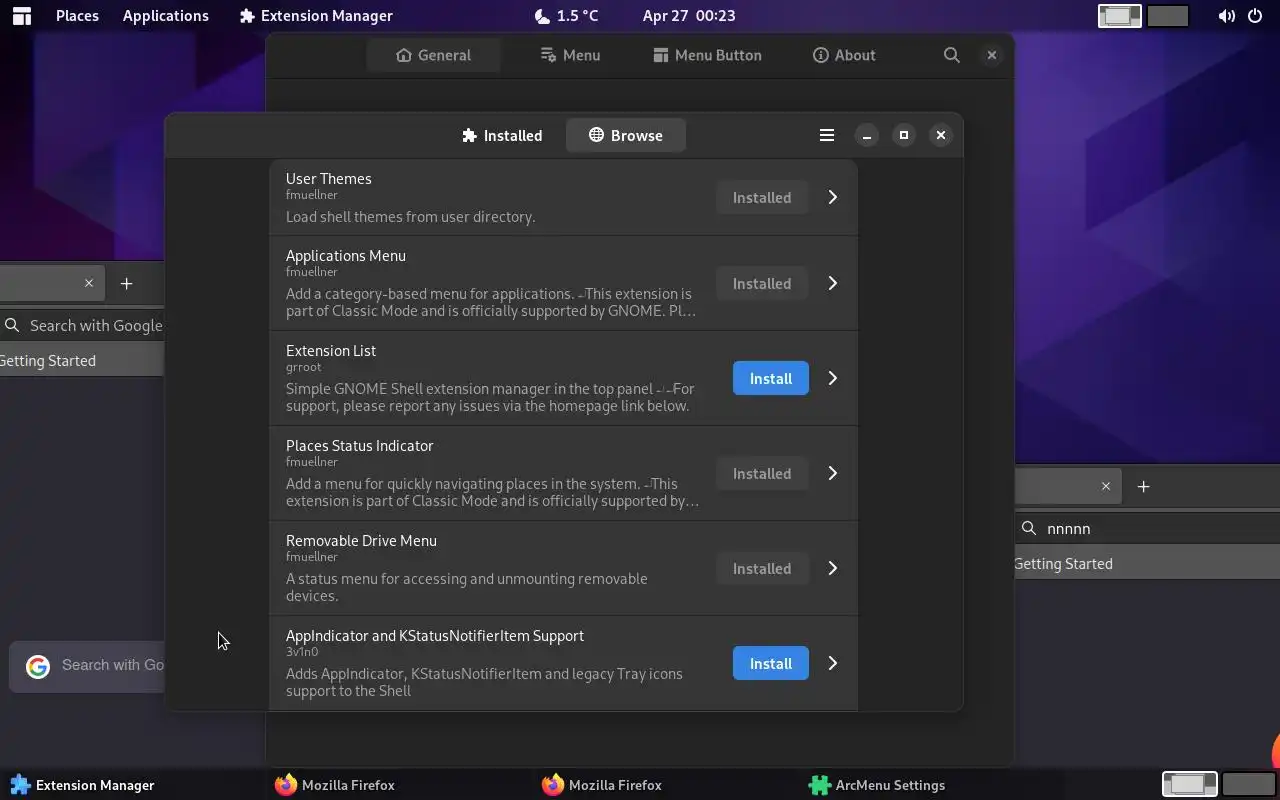
Task: Click the ArcMenu button icon in top panel
Action: [x=21, y=15]
